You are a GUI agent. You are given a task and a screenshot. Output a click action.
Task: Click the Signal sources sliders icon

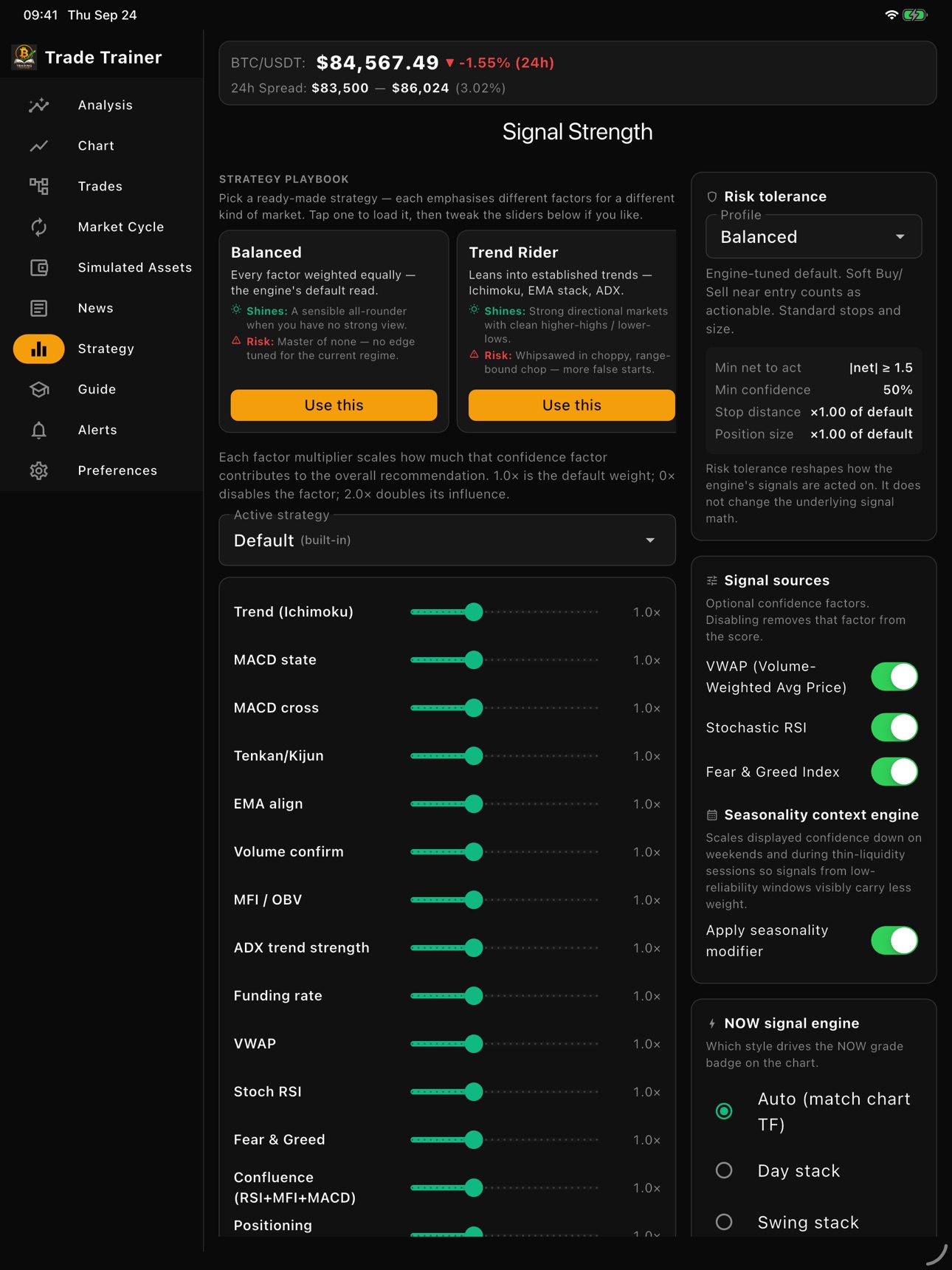click(x=712, y=581)
